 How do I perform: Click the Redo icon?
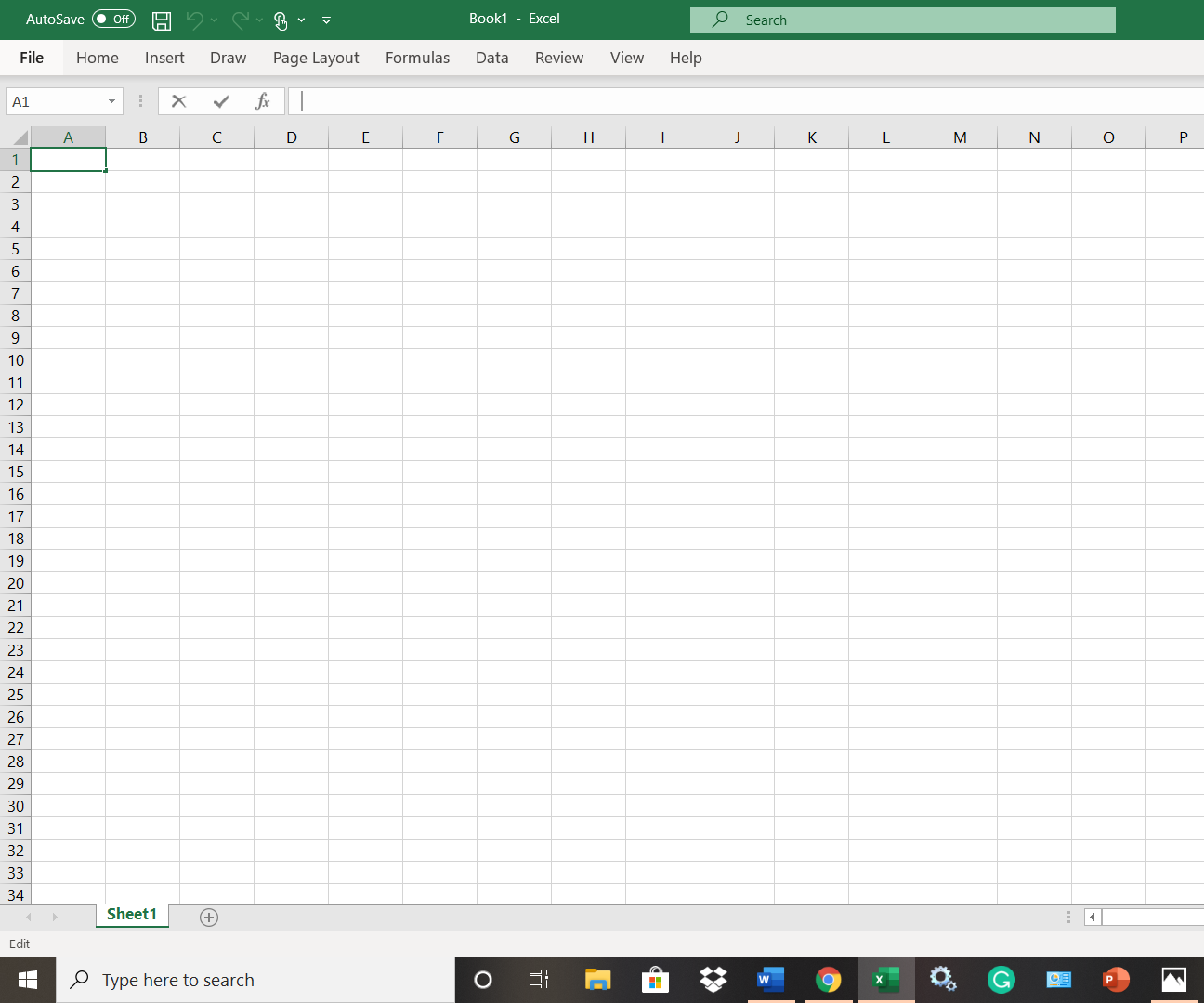coord(239,20)
